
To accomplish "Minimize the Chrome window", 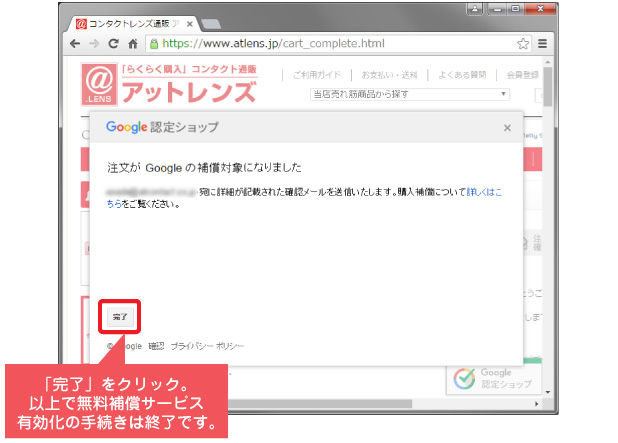I will (x=497, y=8).
